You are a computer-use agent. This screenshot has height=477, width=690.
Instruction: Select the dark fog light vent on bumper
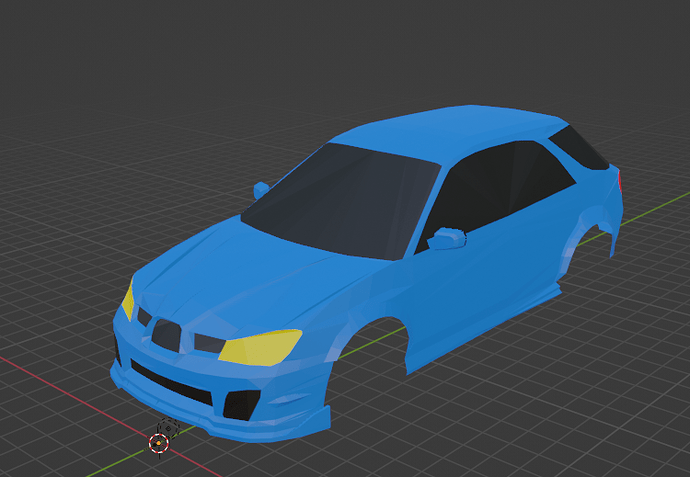point(240,403)
